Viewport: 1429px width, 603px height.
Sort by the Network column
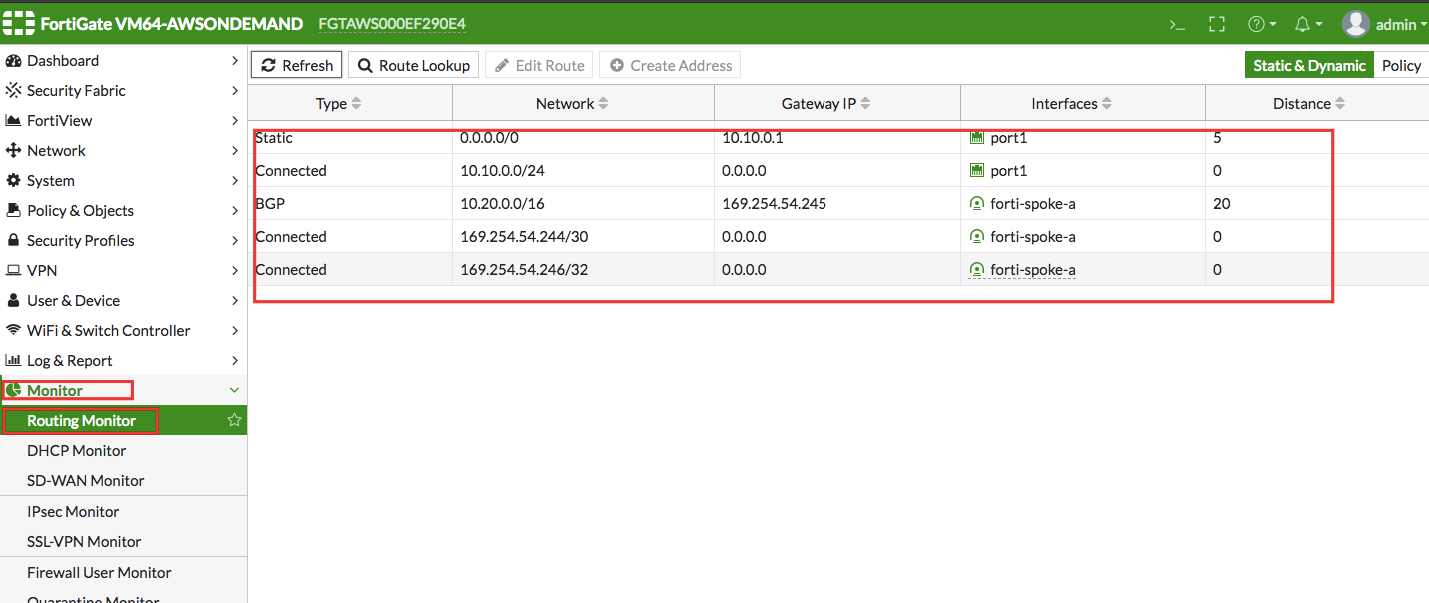click(572, 104)
